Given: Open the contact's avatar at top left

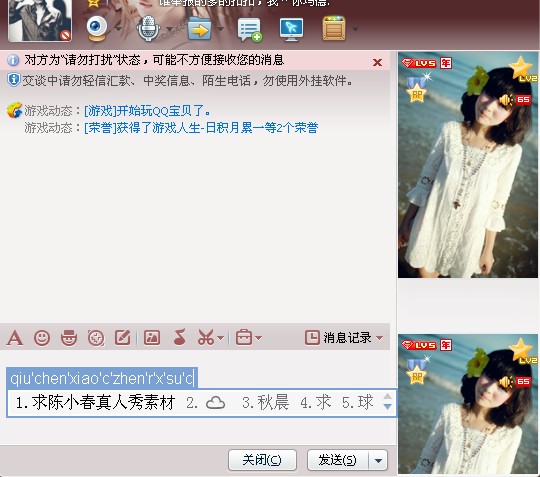Looking at the screenshot, I should click(x=40, y=20).
